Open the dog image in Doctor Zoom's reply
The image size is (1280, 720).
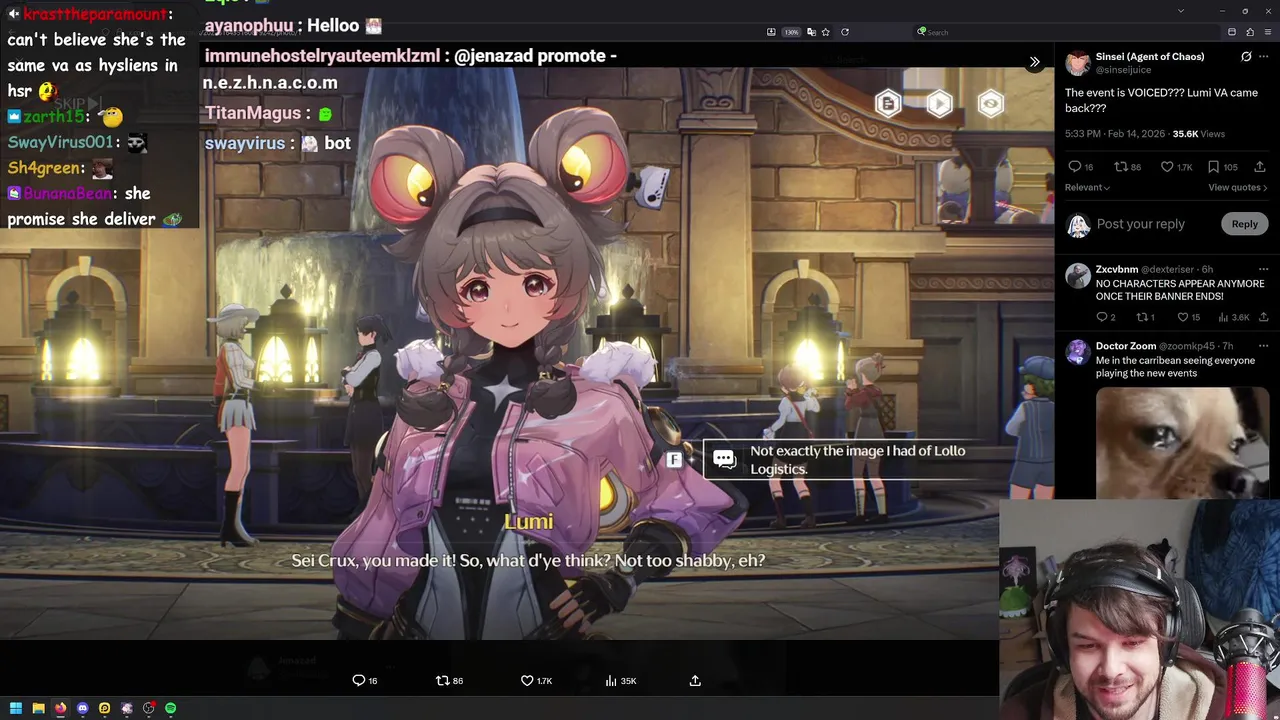pyautogui.click(x=1182, y=442)
